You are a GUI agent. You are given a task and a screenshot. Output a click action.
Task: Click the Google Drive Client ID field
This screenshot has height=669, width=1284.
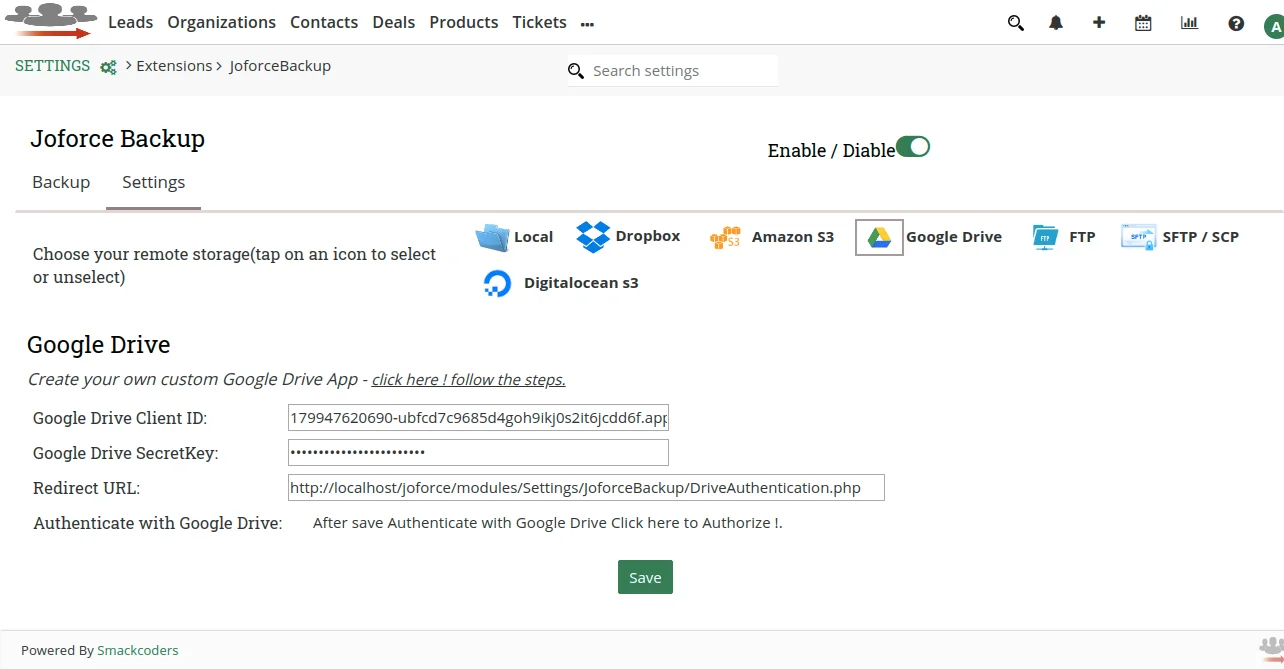478,418
